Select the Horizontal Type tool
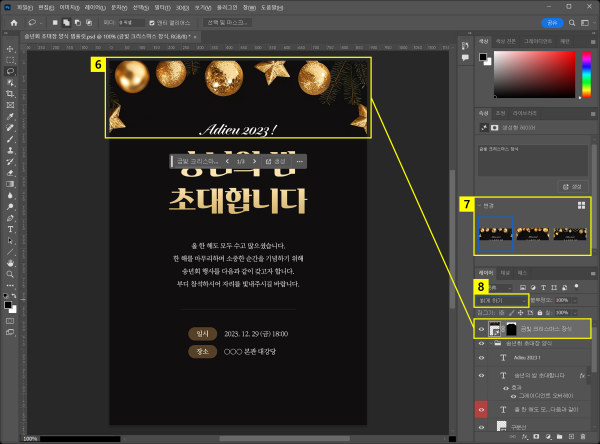Viewport: 600px width, 444px height. click(10, 229)
